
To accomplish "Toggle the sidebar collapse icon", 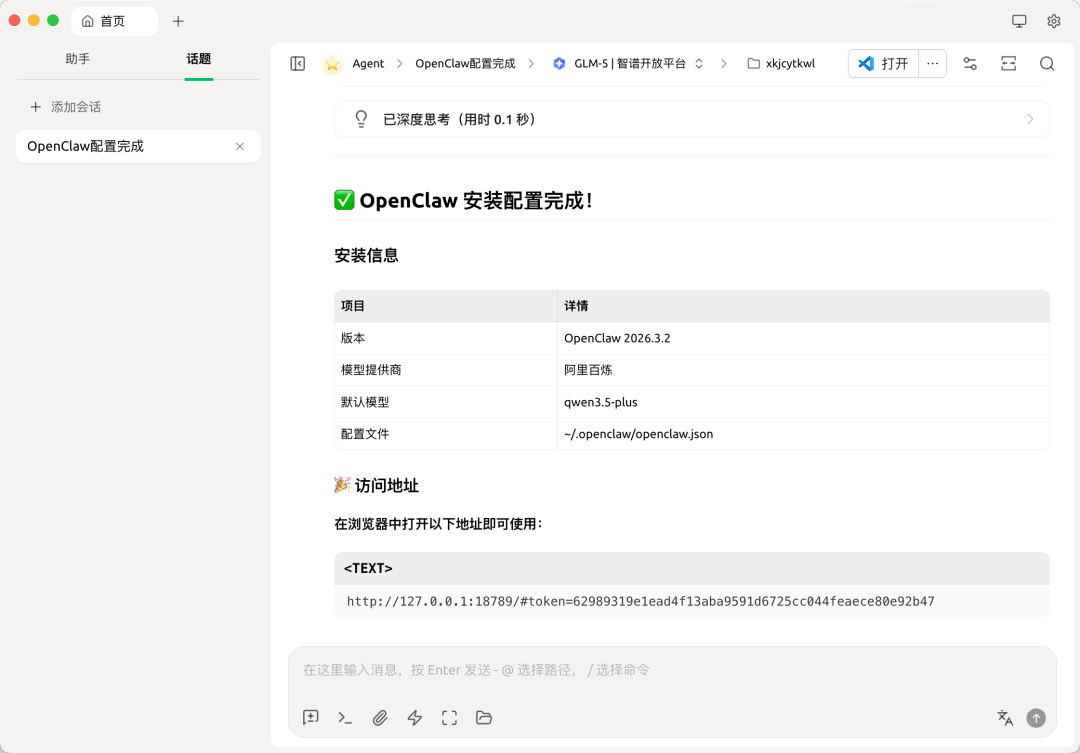I will 297,63.
